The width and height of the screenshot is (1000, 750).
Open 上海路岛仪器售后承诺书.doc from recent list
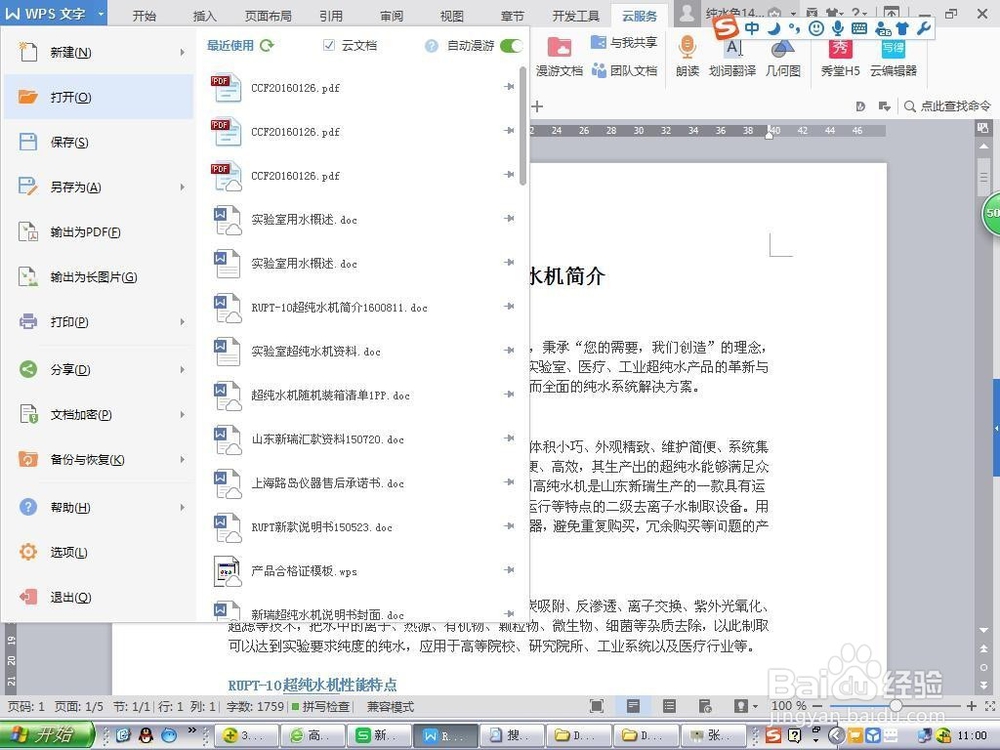tap(362, 483)
